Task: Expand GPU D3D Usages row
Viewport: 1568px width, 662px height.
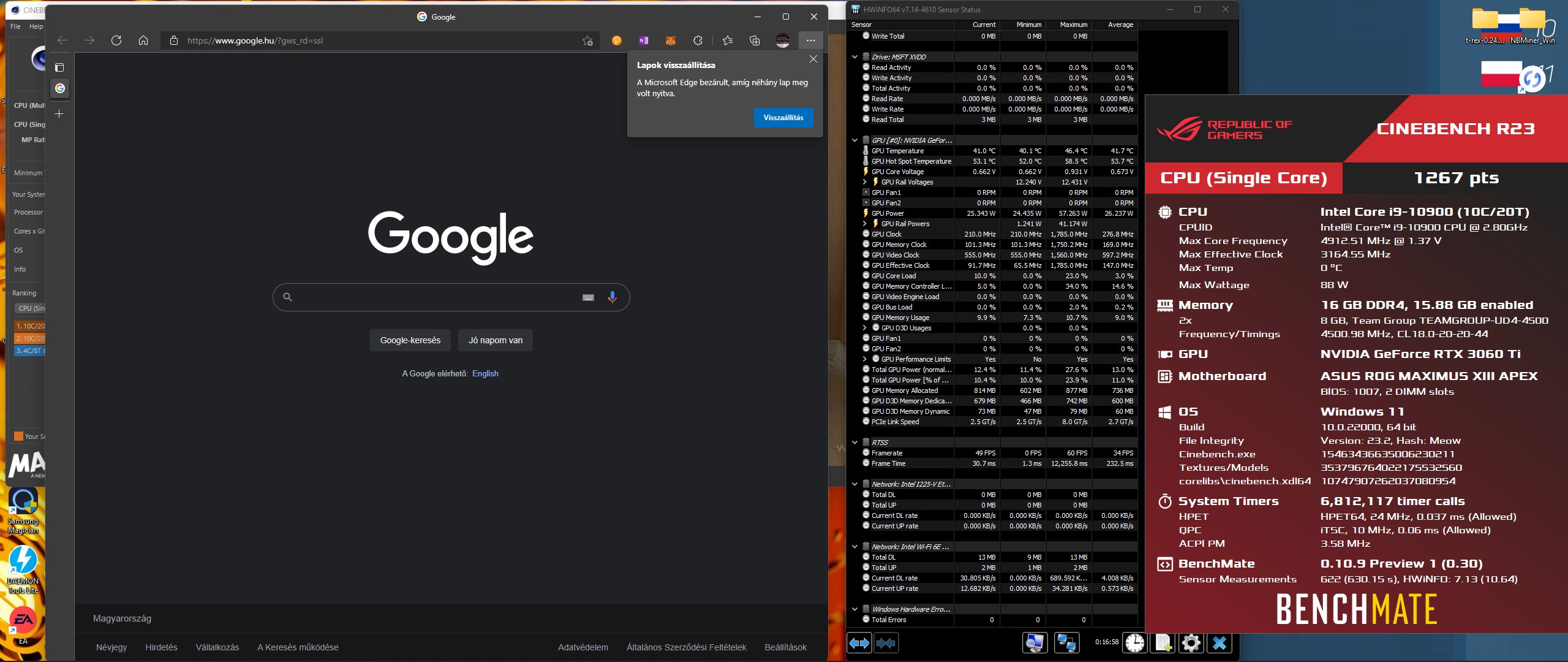Action: (865, 328)
